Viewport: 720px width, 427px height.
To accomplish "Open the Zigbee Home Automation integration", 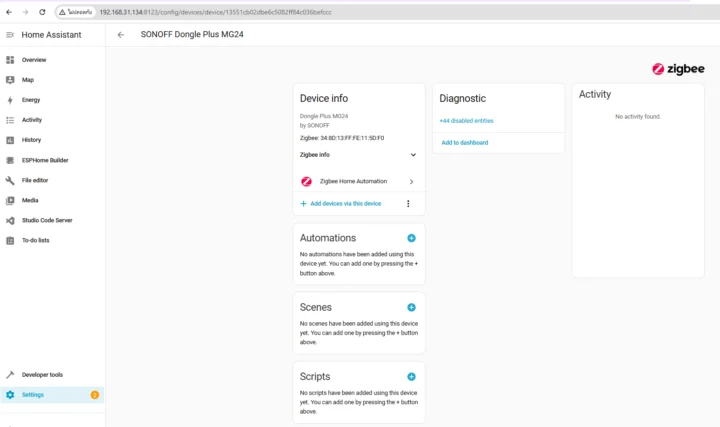I will click(358, 181).
